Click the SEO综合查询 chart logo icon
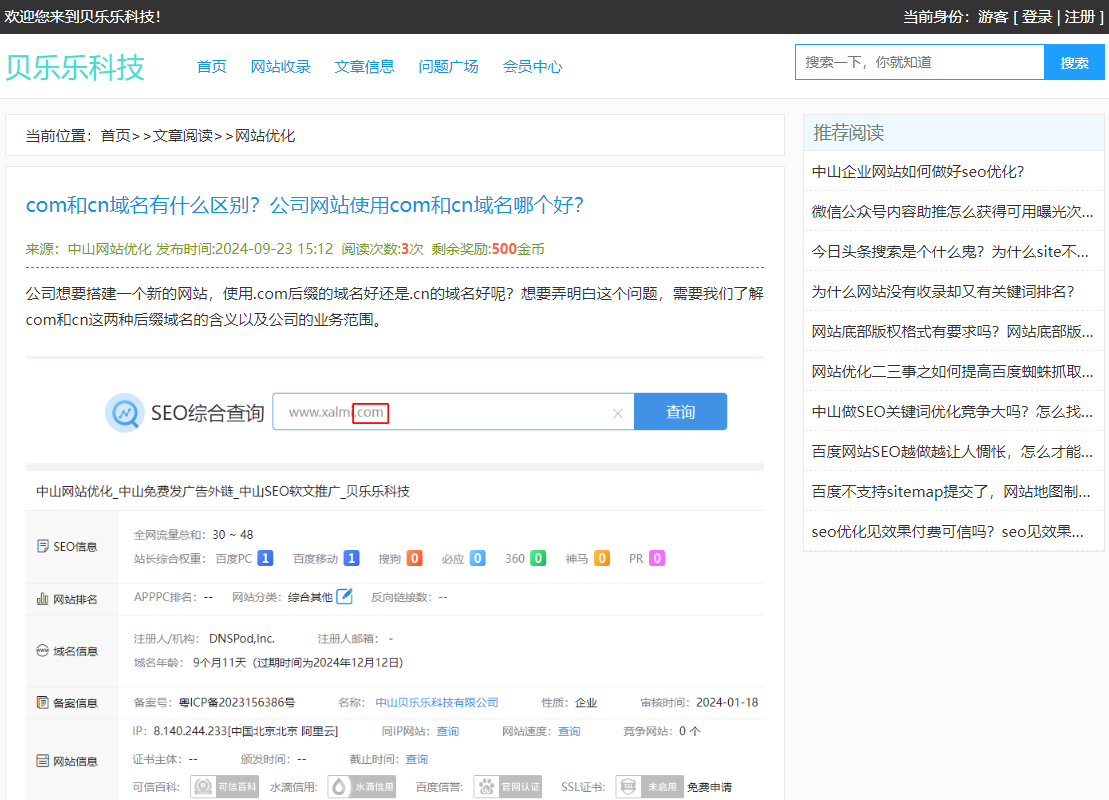 tap(125, 412)
